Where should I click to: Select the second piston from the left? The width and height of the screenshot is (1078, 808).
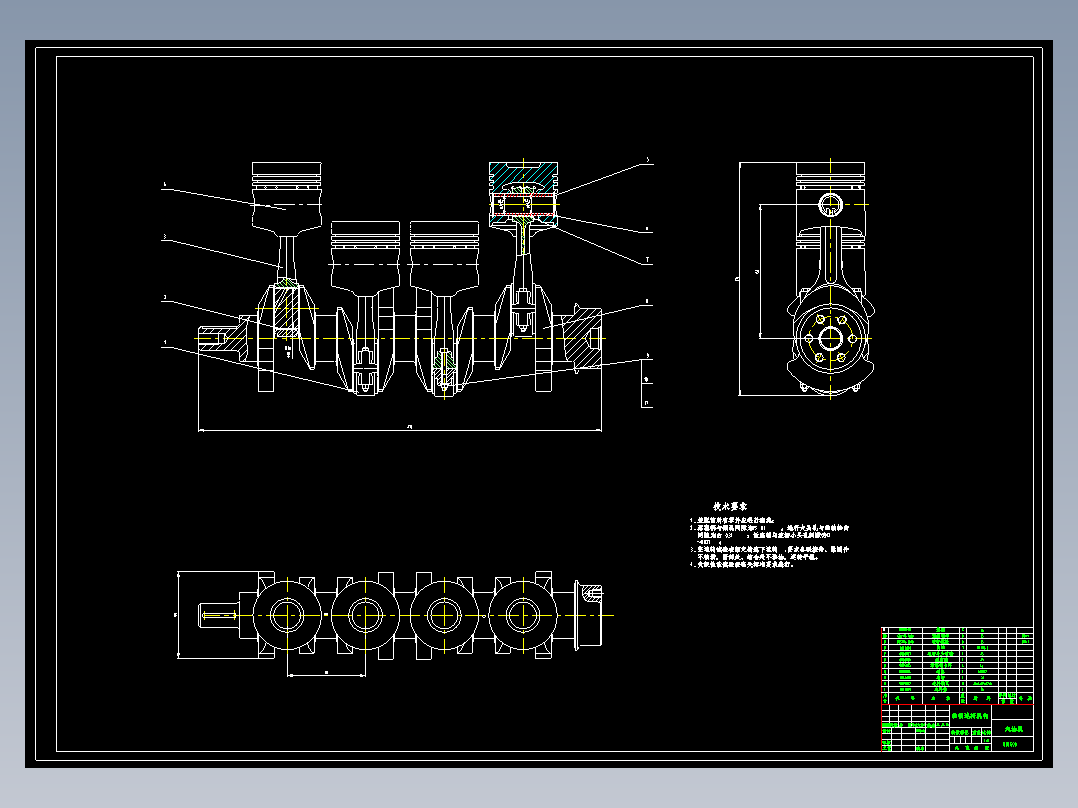click(365, 256)
